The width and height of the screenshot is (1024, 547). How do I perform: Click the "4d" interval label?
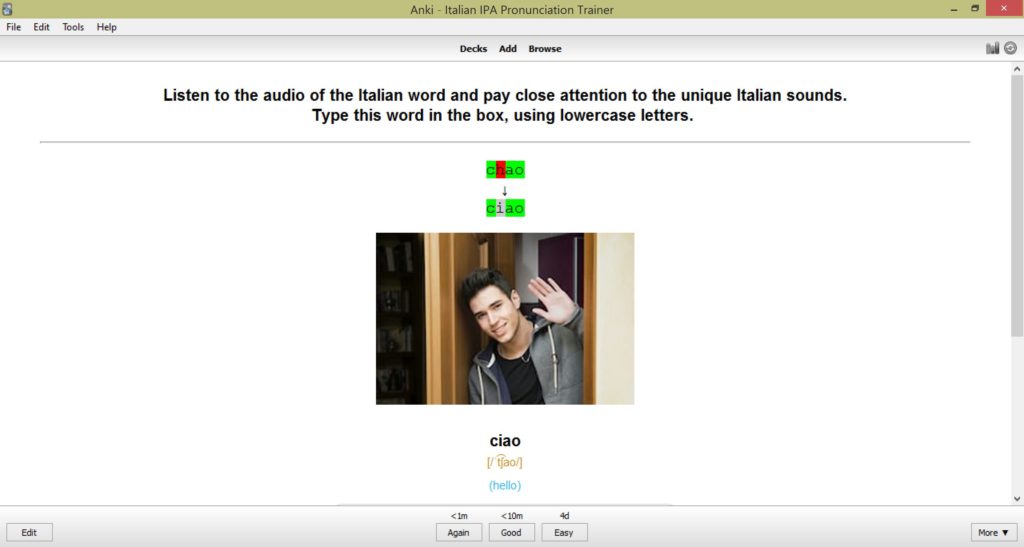[564, 516]
